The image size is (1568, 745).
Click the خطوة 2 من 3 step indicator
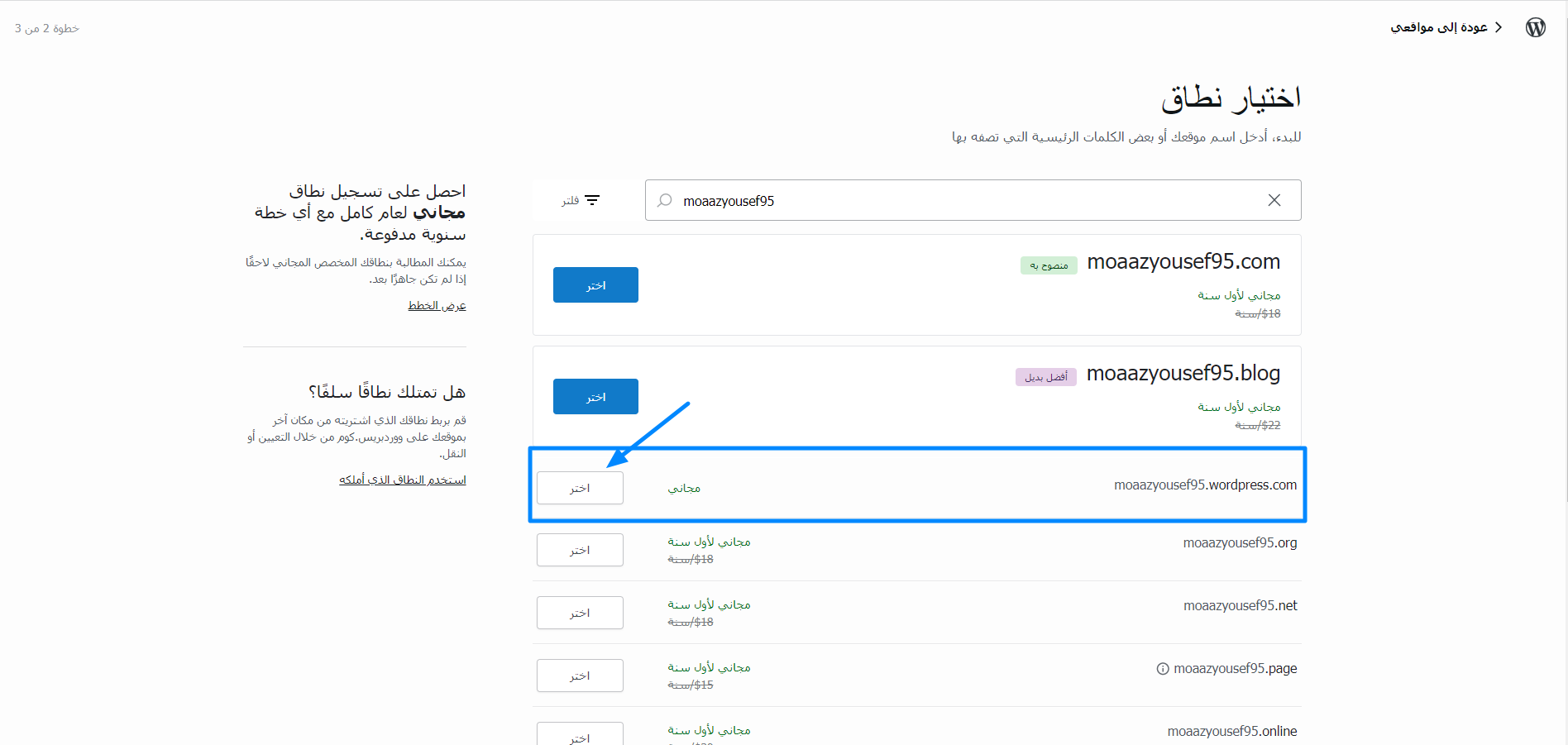point(47,28)
